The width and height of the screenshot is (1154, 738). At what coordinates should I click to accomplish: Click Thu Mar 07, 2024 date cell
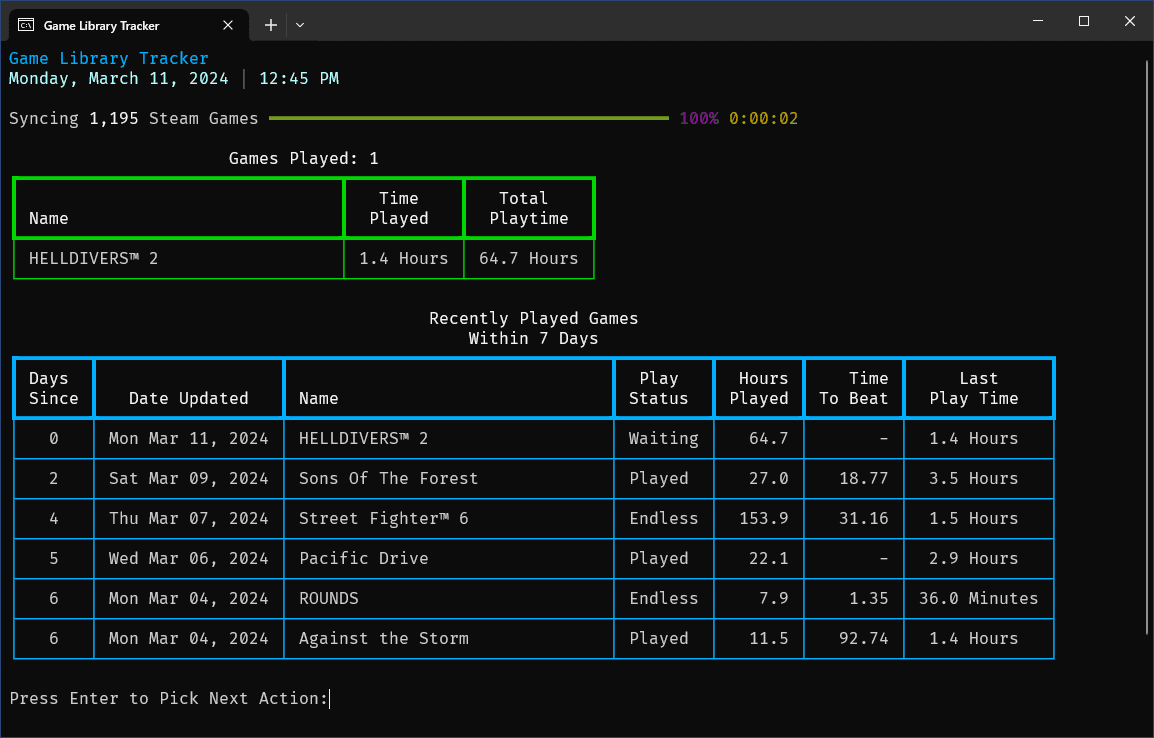[188, 518]
